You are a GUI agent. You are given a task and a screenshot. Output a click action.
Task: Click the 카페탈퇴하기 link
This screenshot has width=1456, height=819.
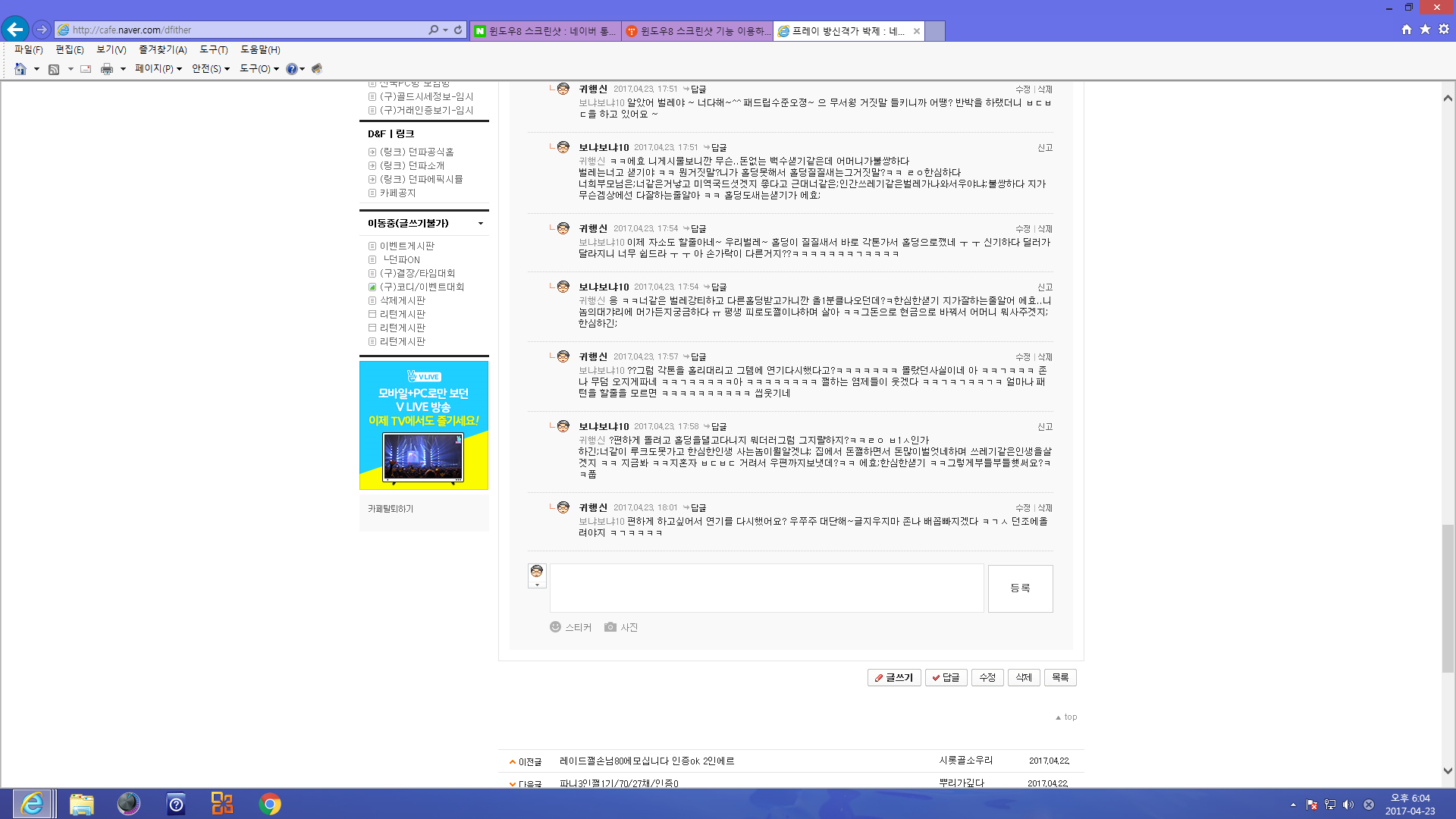click(391, 509)
